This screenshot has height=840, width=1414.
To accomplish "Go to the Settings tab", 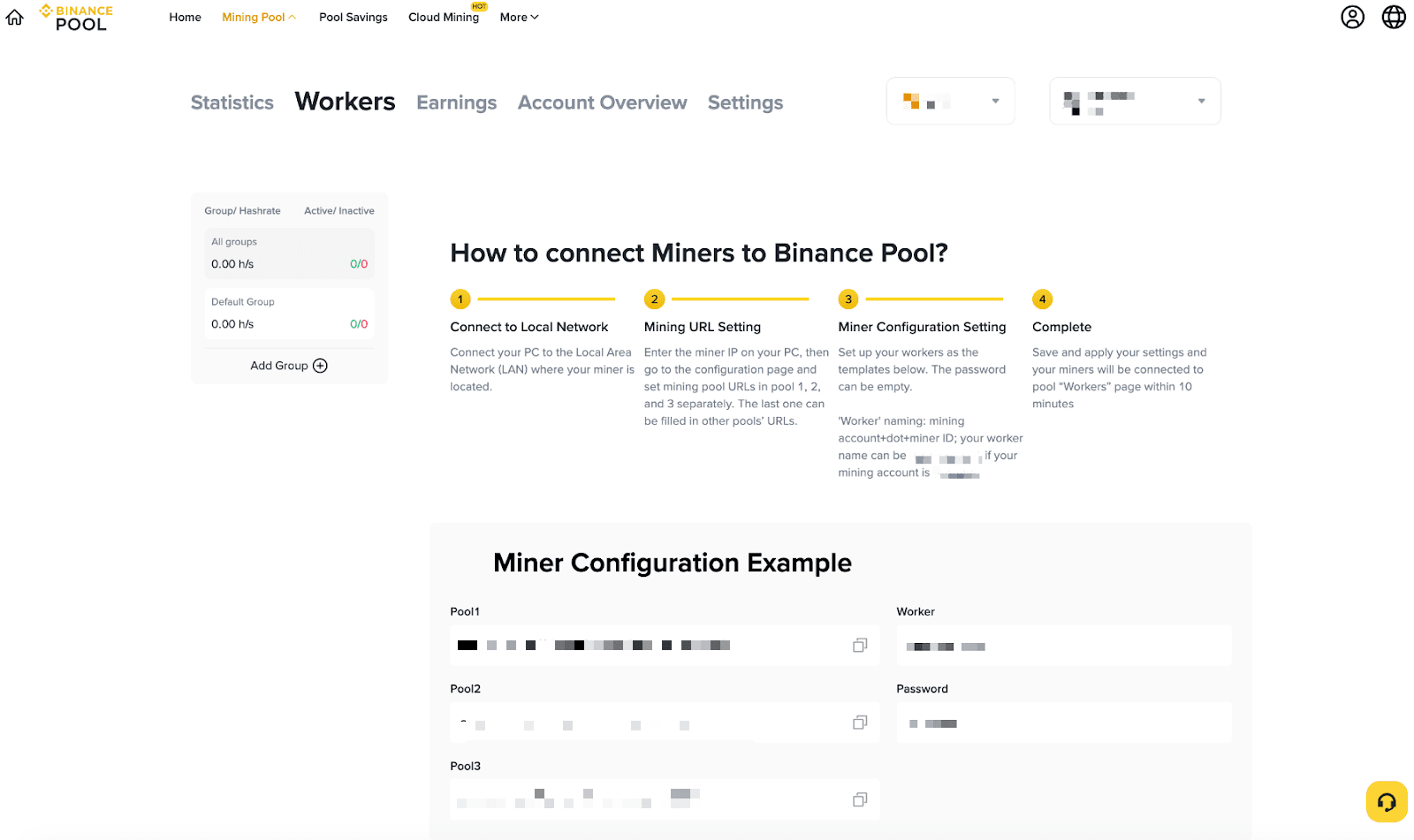I will [x=745, y=102].
